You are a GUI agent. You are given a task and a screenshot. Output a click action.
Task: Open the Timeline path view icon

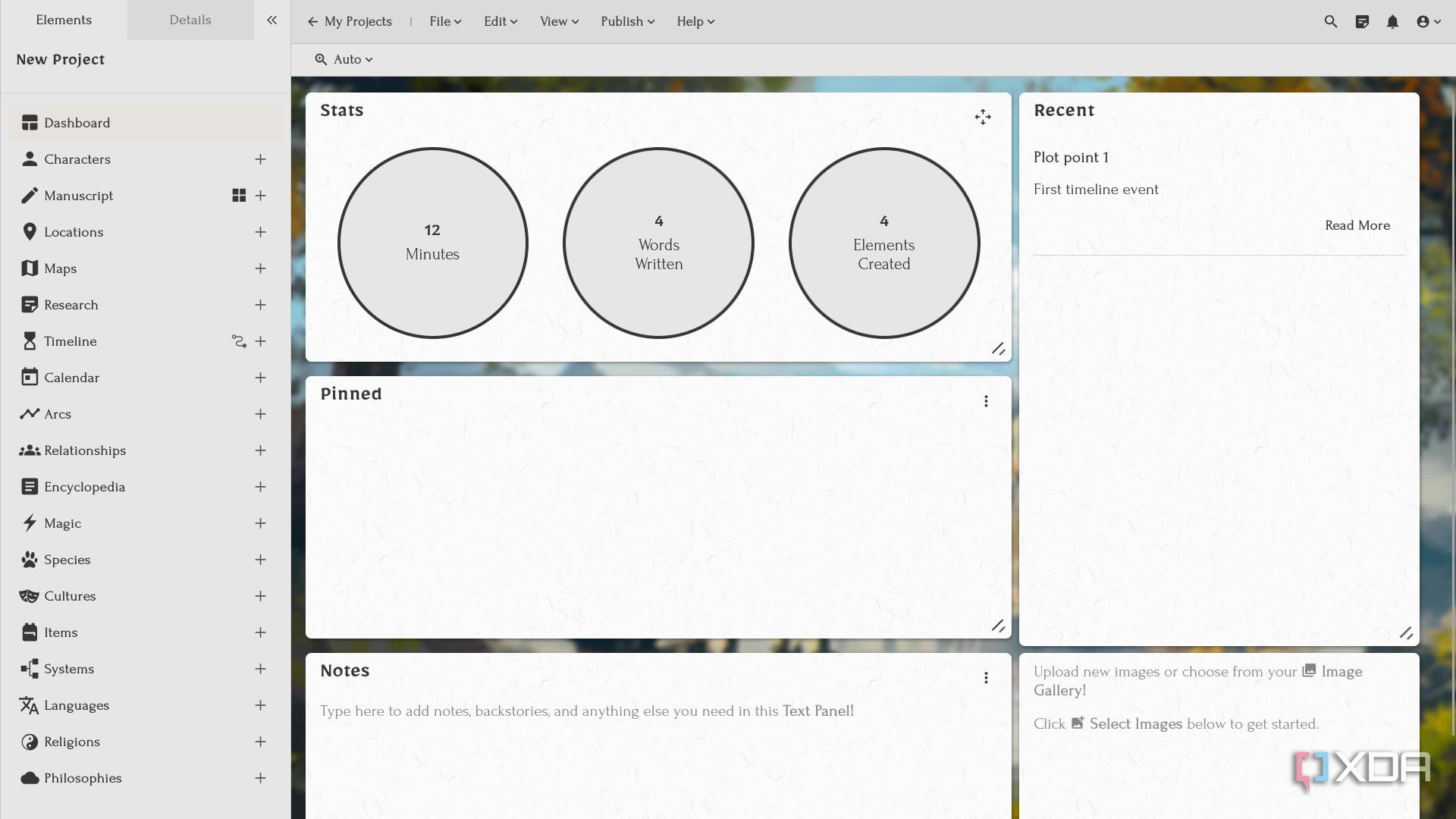pos(239,341)
